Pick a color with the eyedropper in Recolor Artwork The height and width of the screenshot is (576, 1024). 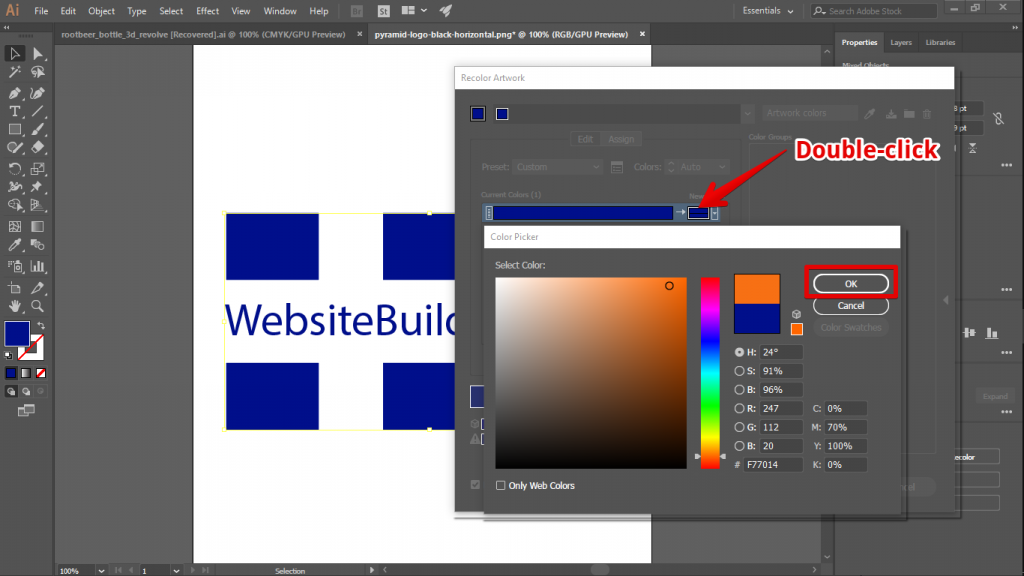point(869,113)
